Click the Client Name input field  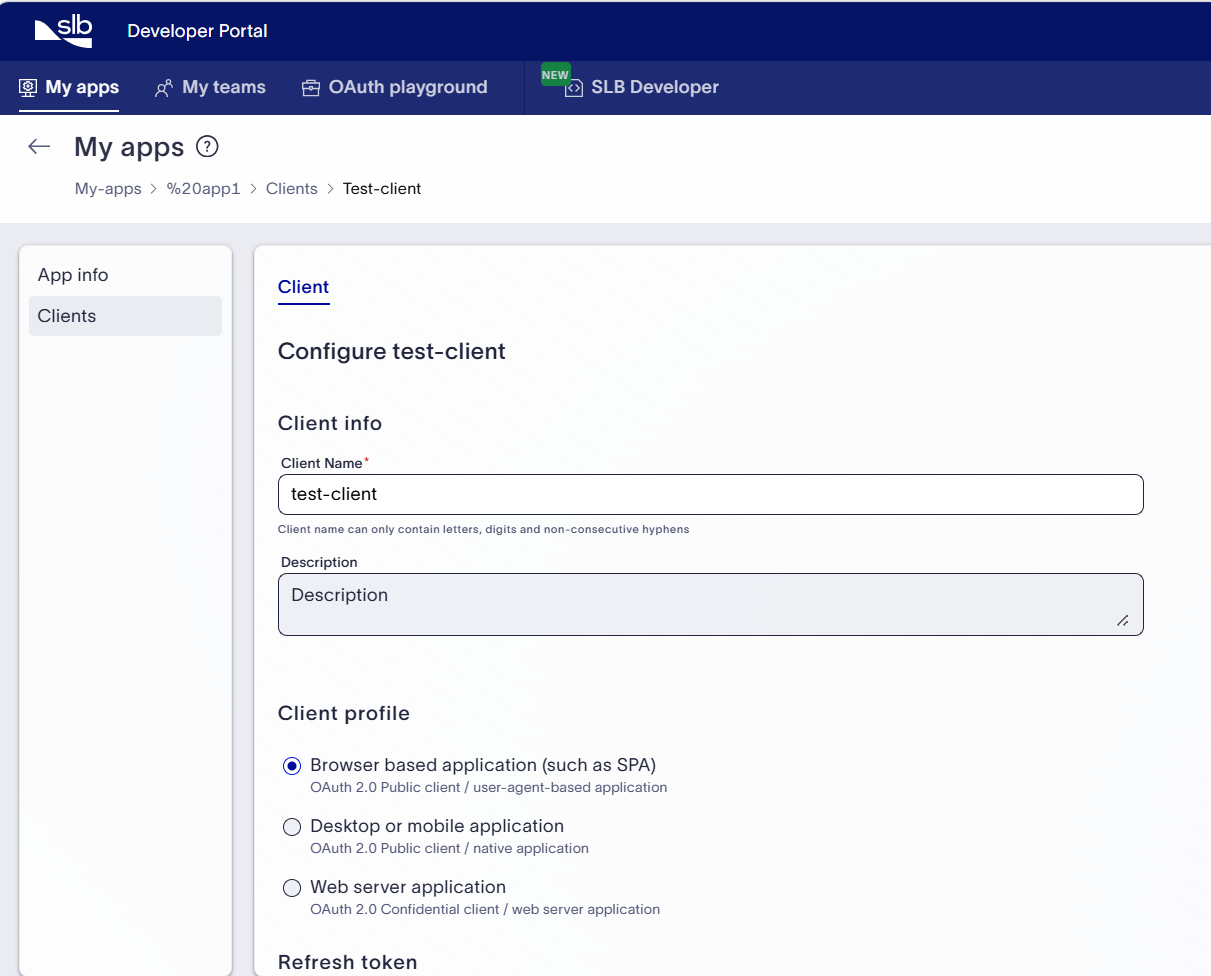point(710,494)
